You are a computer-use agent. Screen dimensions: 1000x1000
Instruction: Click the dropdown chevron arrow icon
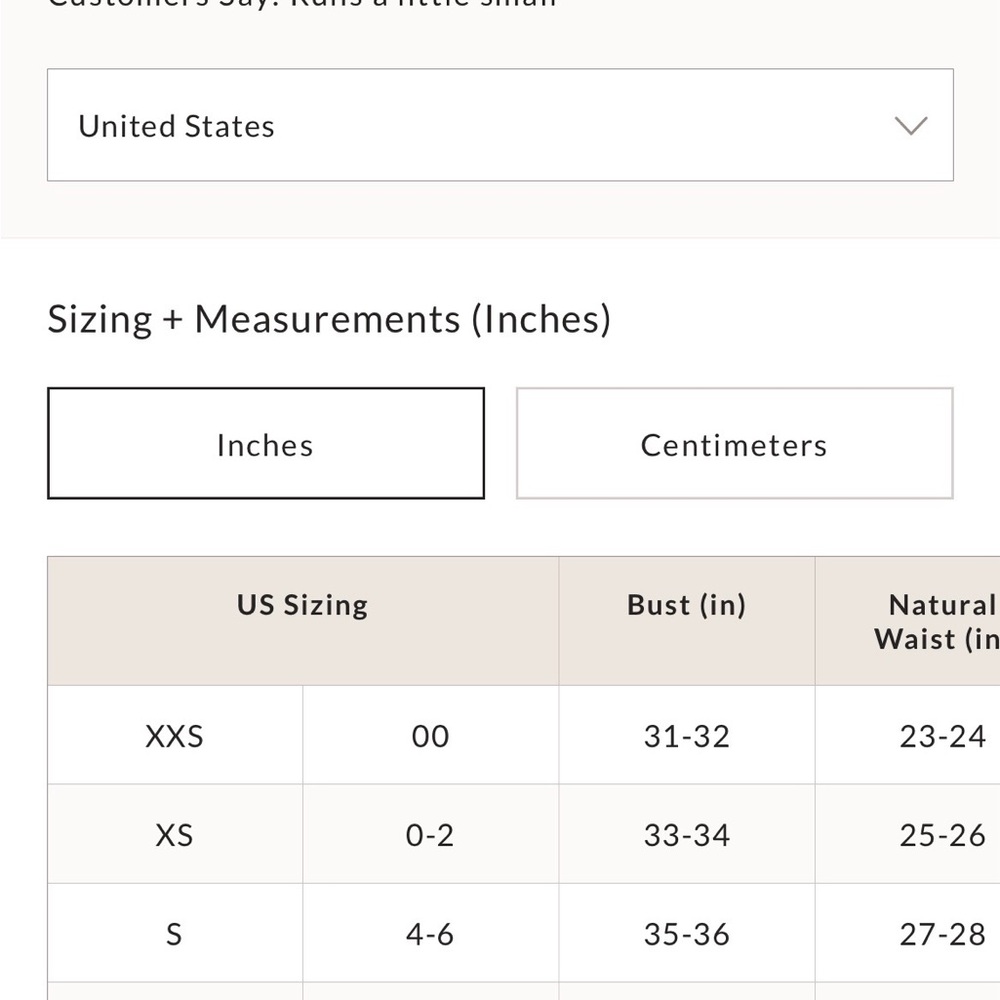[911, 126]
